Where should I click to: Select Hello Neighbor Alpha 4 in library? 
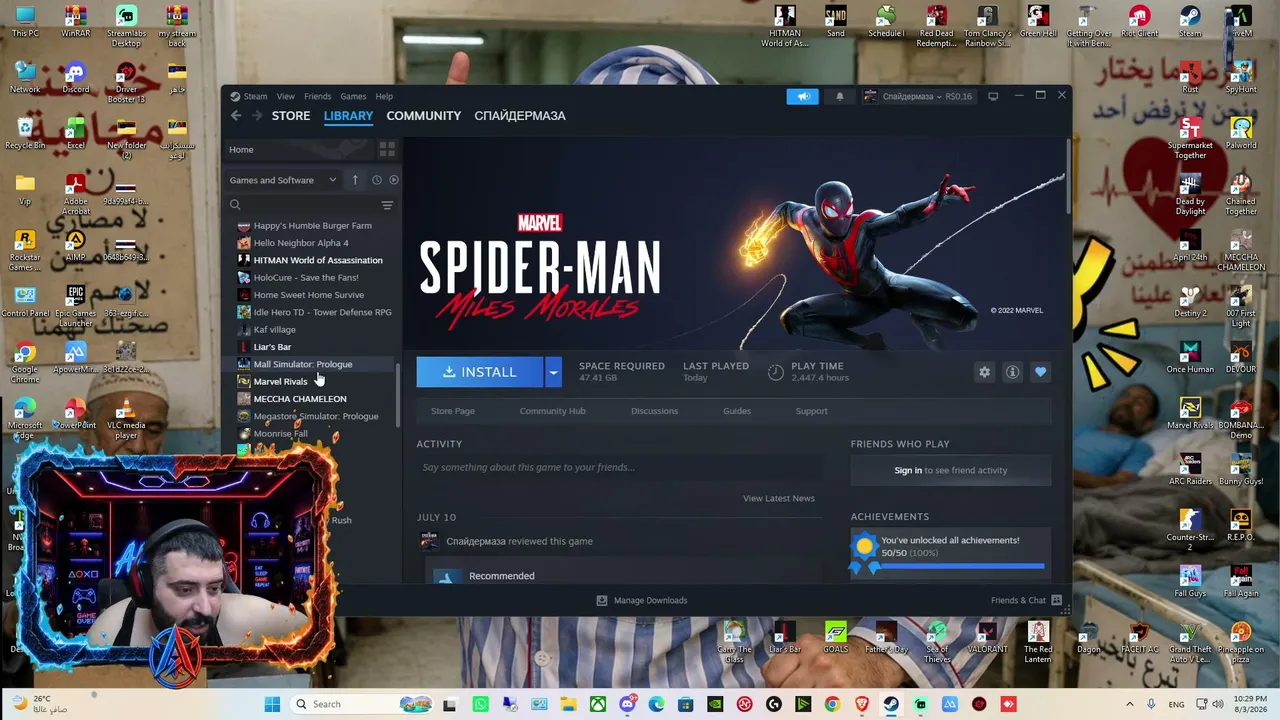(301, 243)
